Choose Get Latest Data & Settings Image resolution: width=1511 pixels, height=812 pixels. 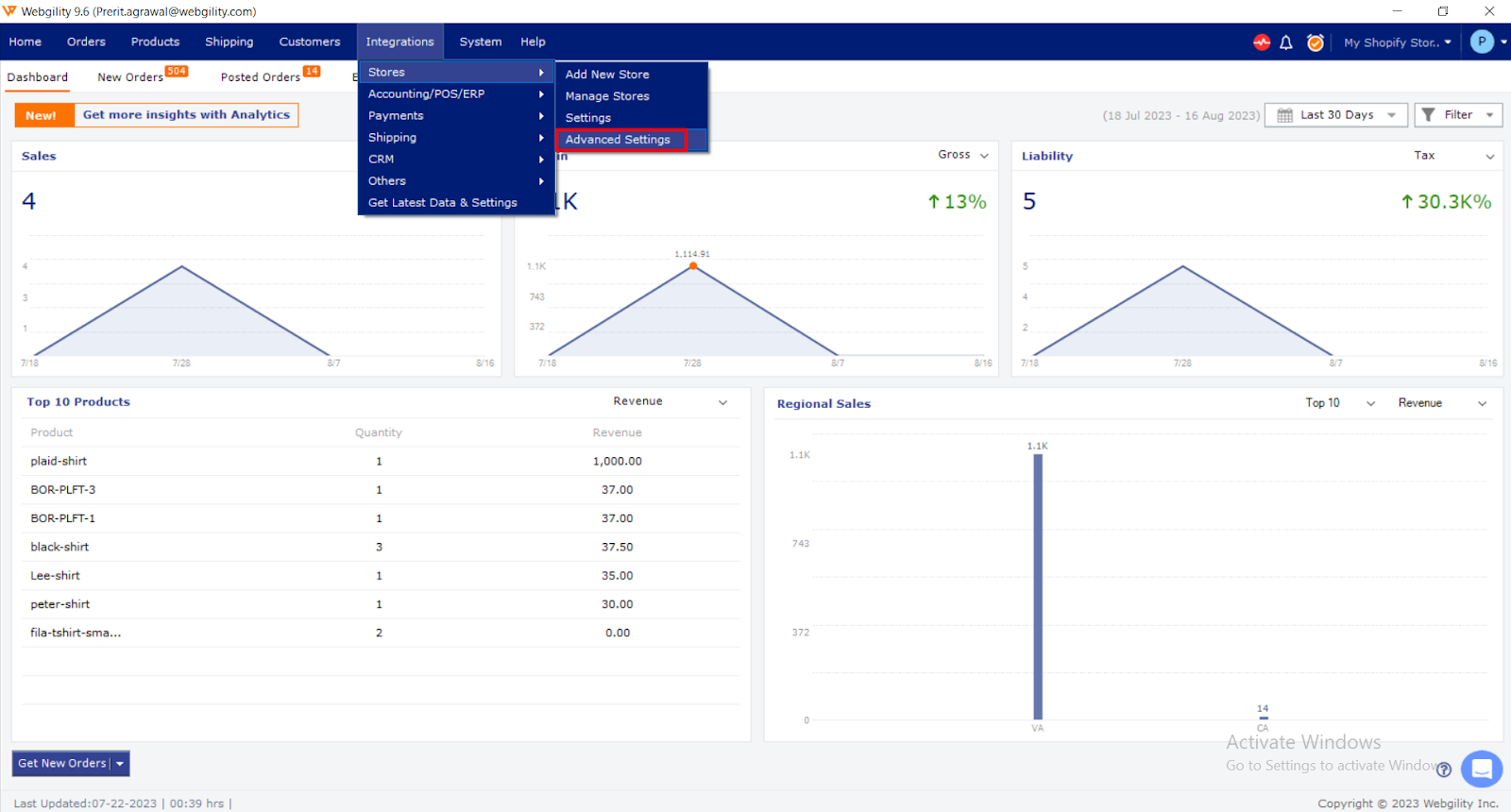(x=456, y=202)
